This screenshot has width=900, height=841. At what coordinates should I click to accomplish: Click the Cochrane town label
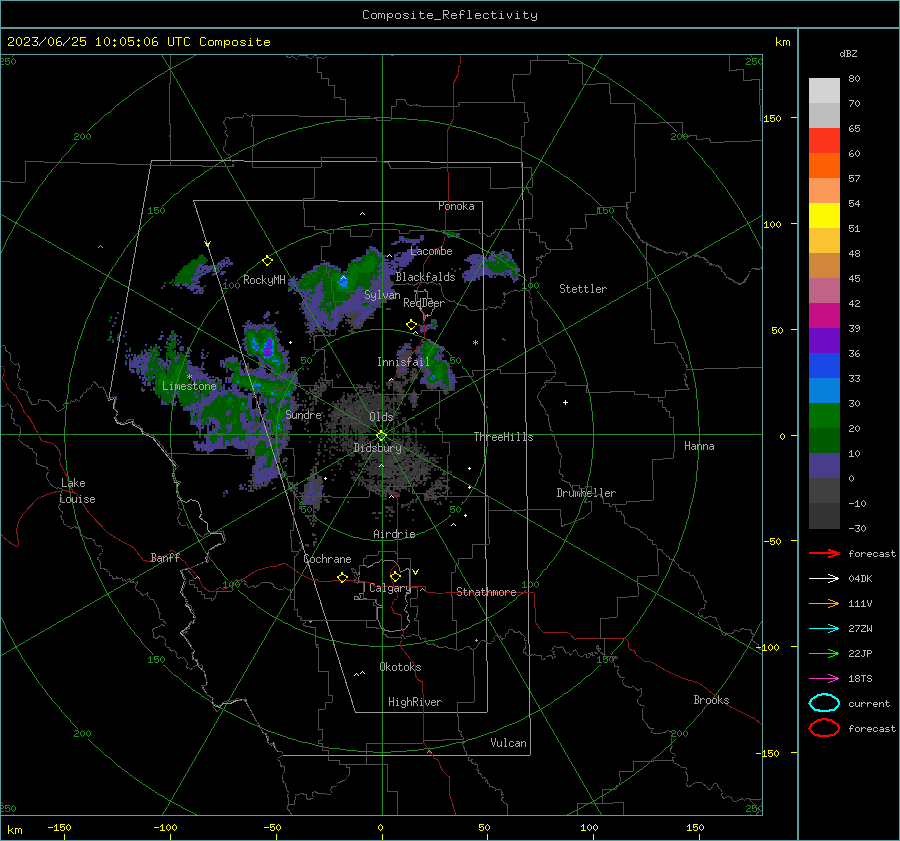pos(327,559)
